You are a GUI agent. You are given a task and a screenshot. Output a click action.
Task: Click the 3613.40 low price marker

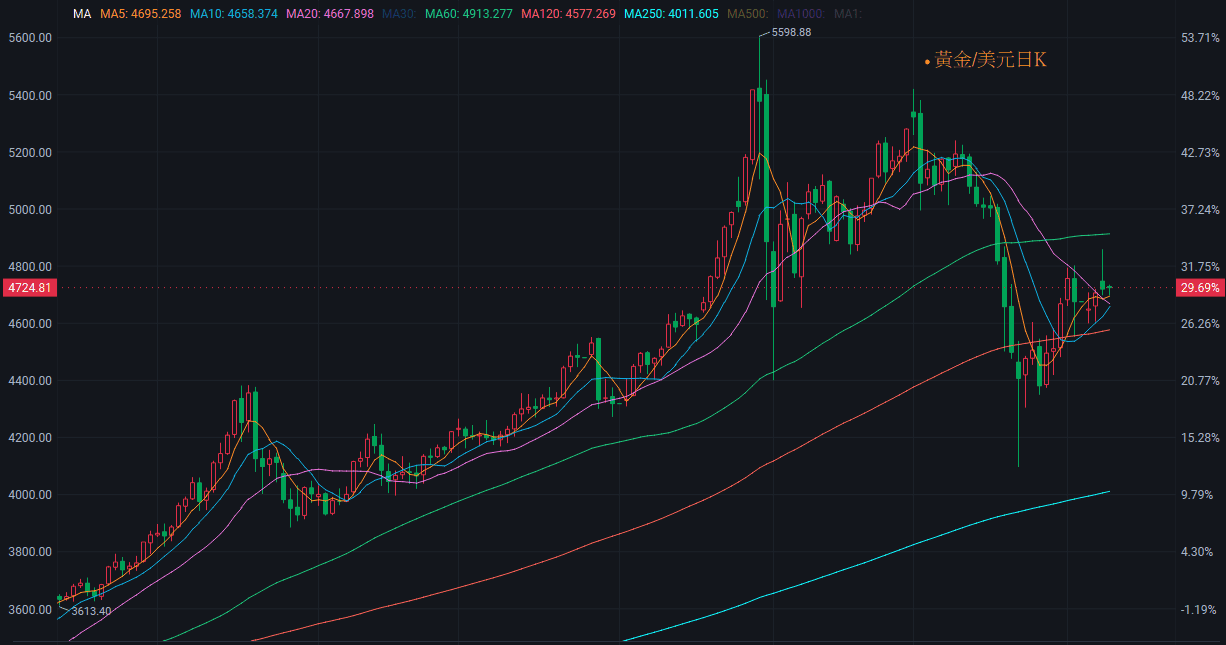[91, 611]
